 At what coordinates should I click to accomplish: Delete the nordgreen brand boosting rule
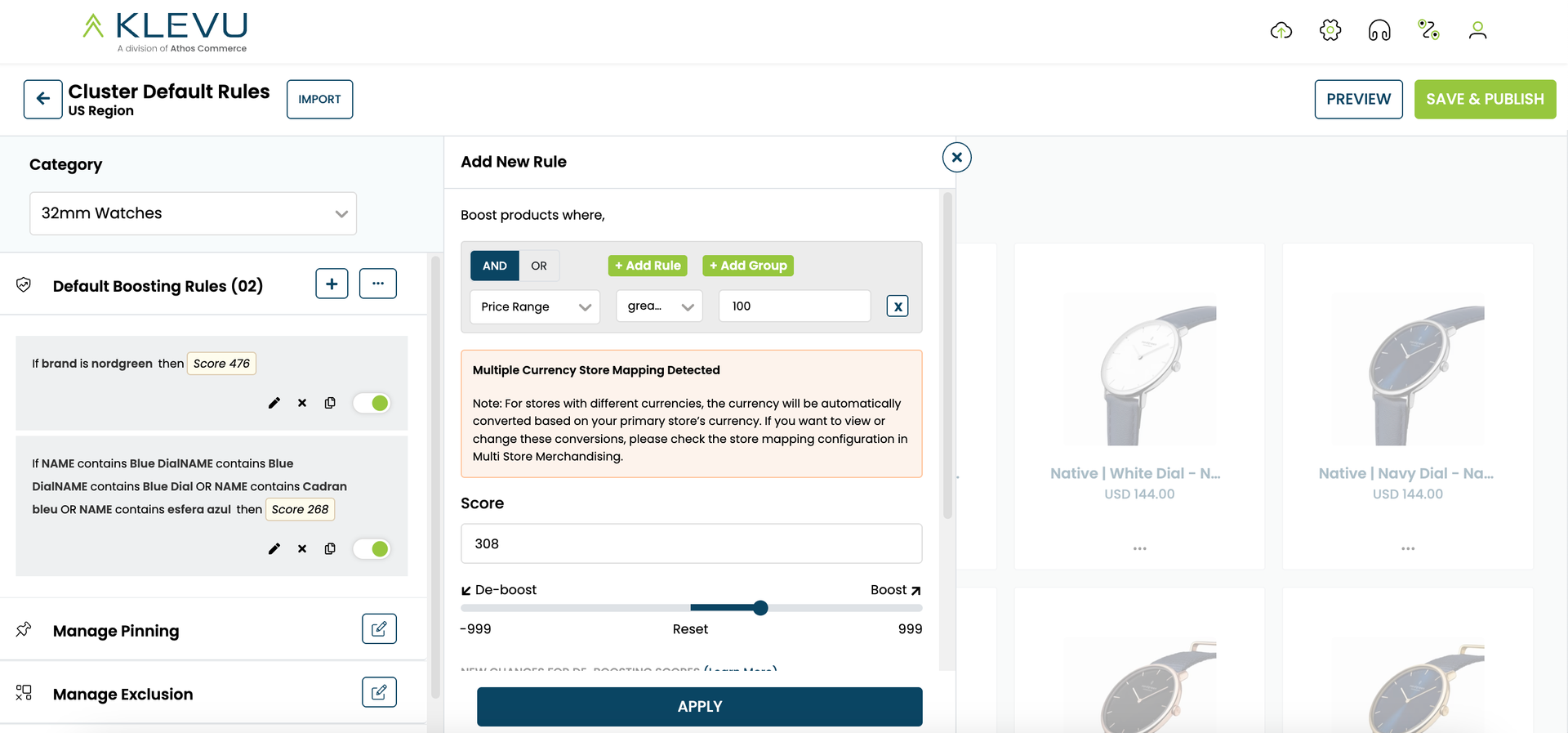point(302,403)
